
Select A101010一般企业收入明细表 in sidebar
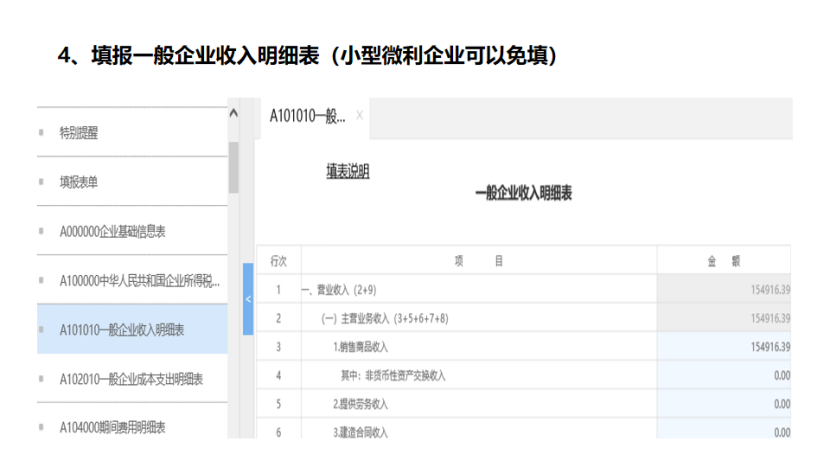point(121,329)
